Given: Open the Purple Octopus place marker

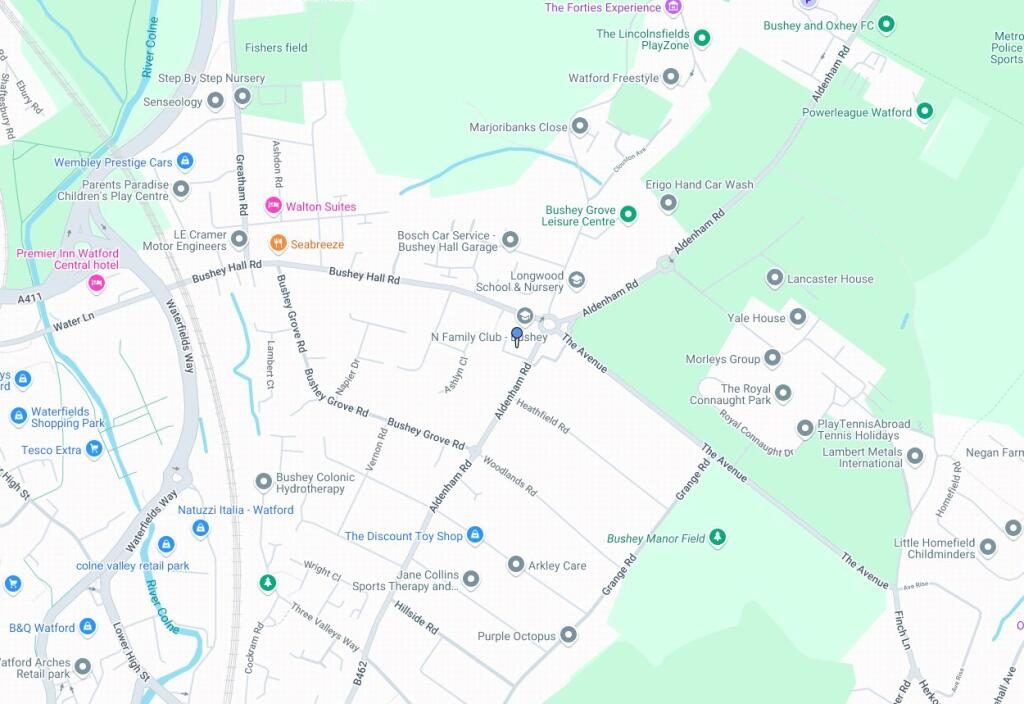Looking at the screenshot, I should (568, 634).
